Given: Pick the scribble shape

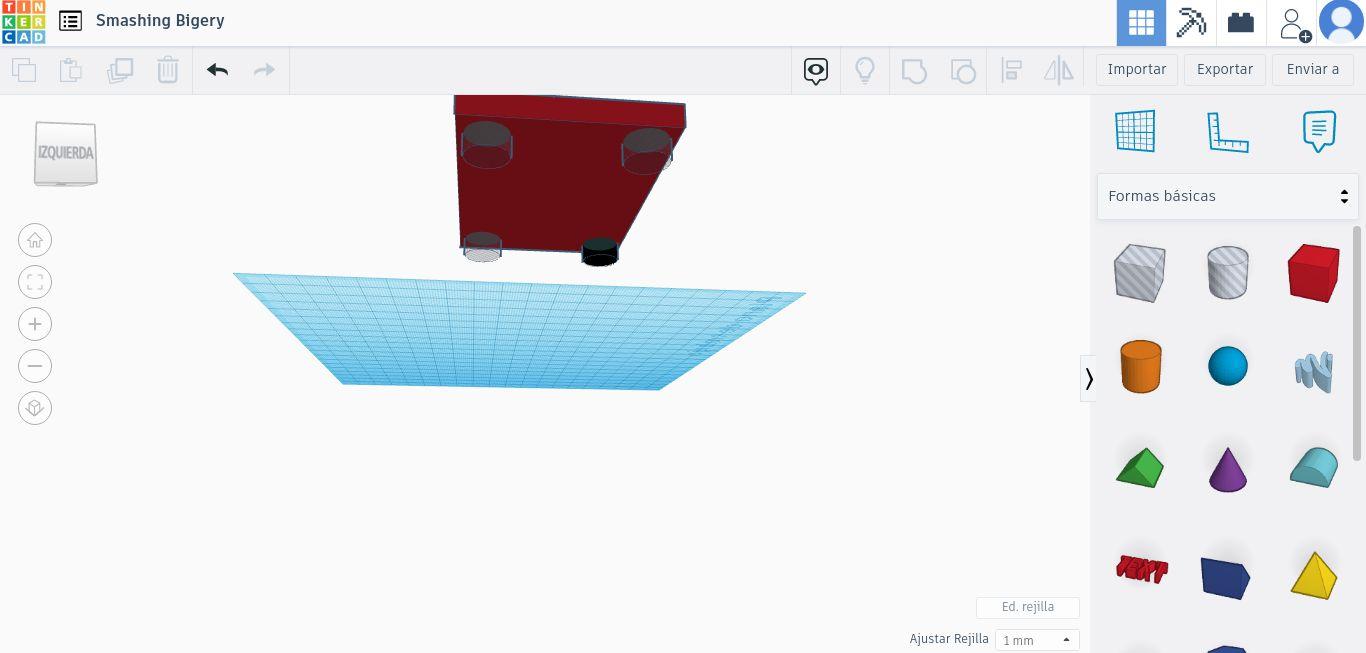Looking at the screenshot, I should [x=1314, y=370].
